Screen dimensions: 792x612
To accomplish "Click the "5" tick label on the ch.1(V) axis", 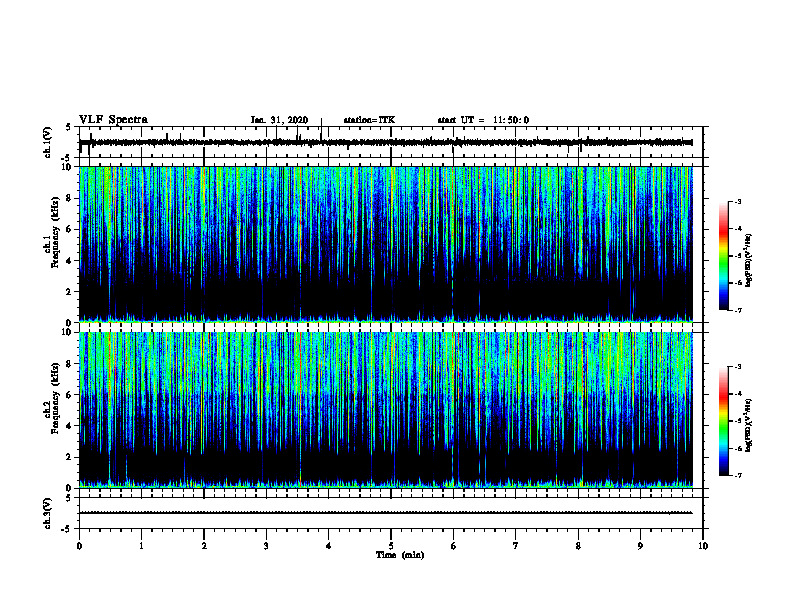I will click(x=69, y=127).
